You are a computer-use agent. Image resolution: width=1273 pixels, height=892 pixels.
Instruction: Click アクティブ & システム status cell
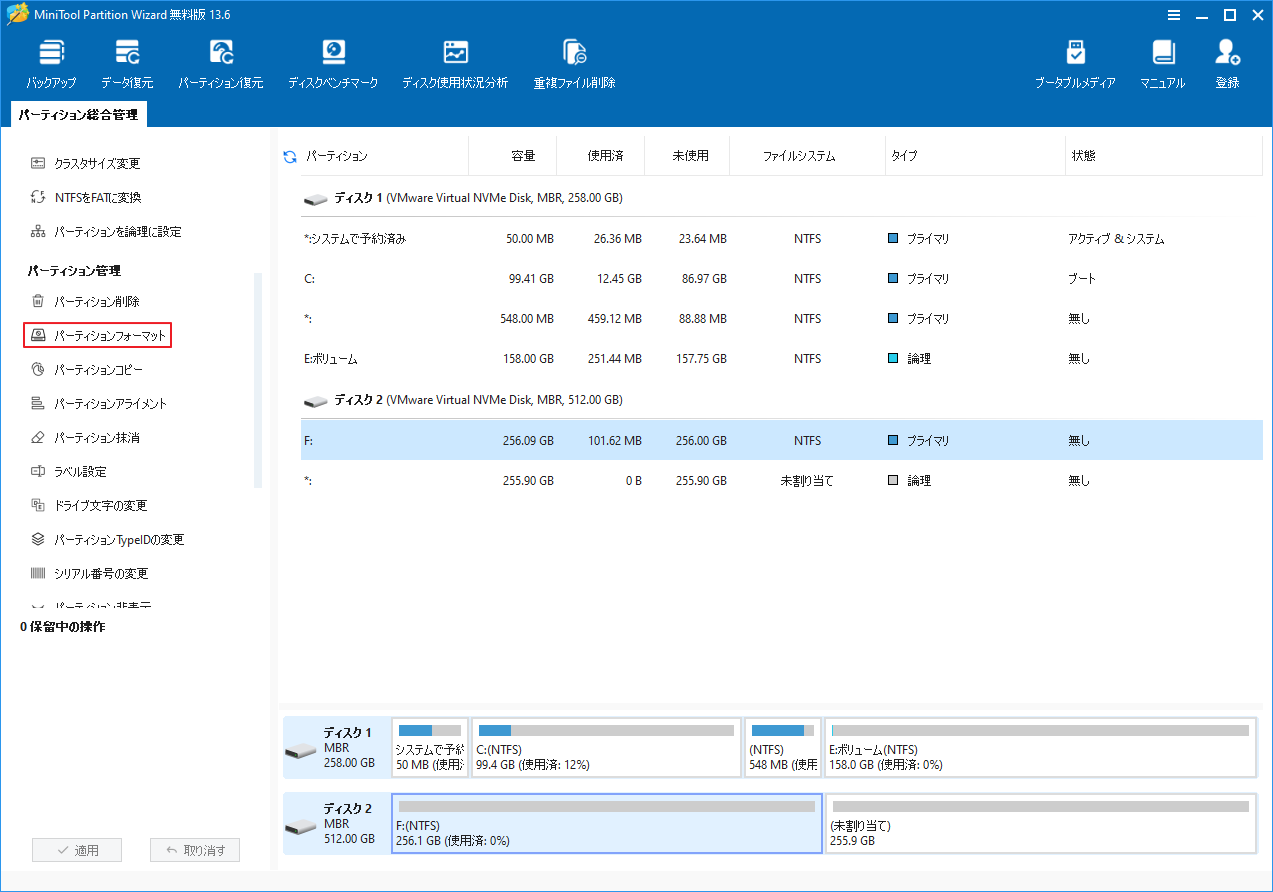tap(1116, 239)
